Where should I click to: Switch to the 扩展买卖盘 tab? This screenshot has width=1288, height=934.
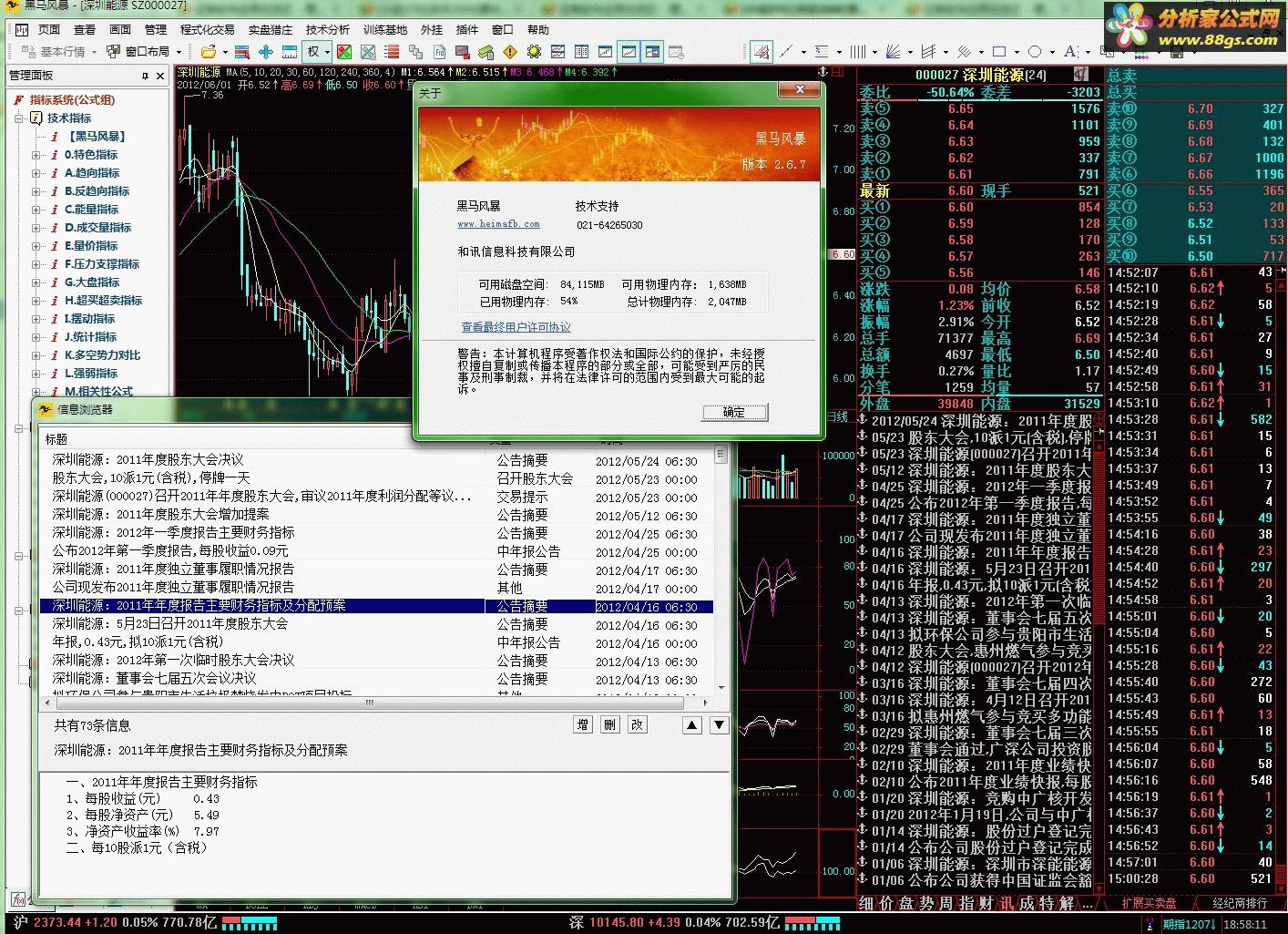[1149, 903]
